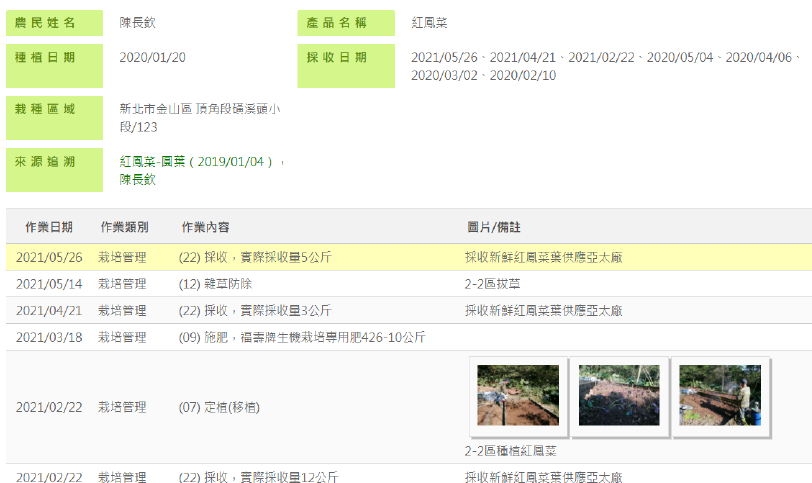The image size is (812, 483).
Task: Click the 採收日期 label
Action: (x=346, y=66)
